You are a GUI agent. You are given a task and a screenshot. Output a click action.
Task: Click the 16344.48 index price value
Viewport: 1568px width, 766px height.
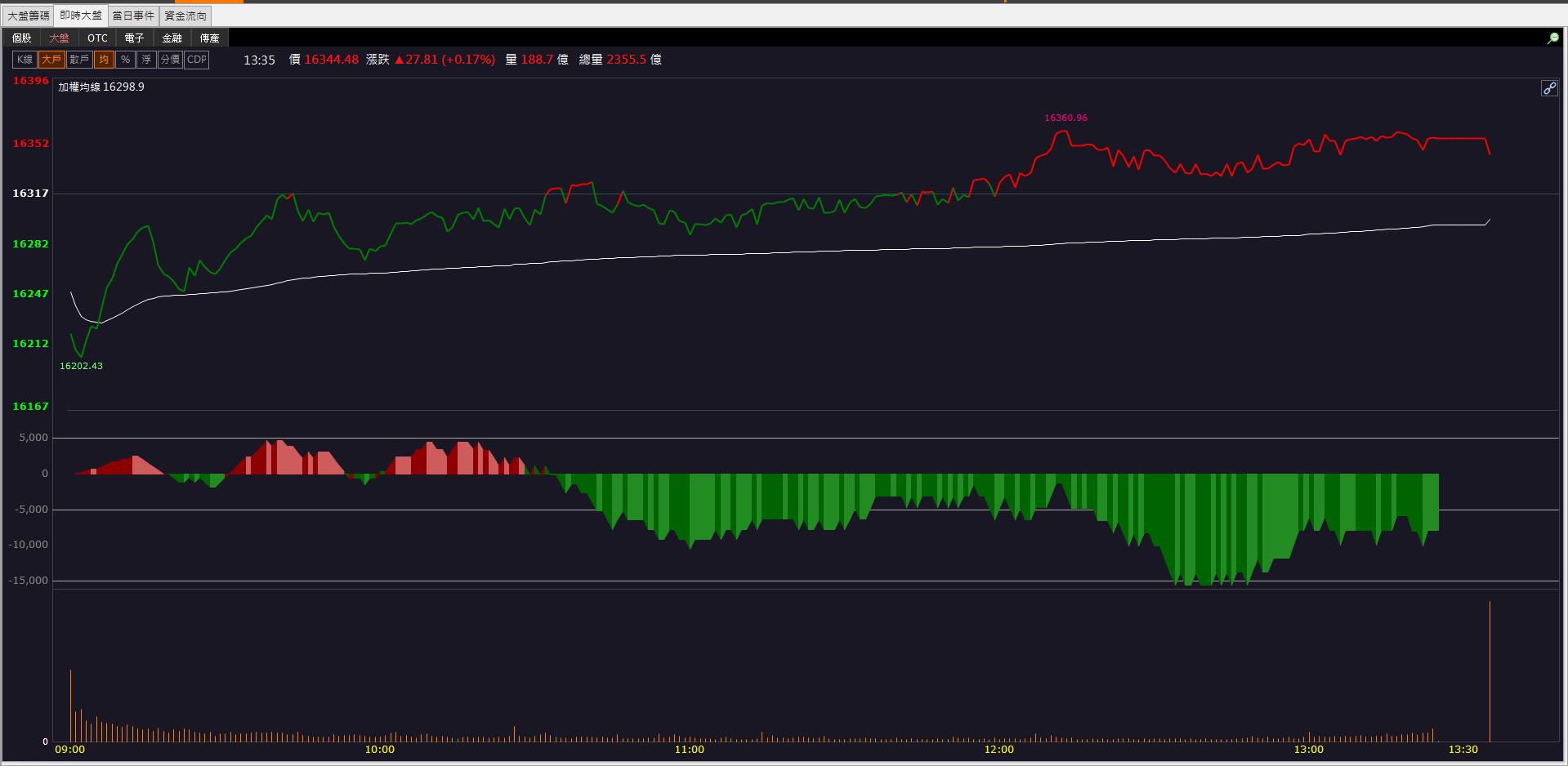click(331, 60)
